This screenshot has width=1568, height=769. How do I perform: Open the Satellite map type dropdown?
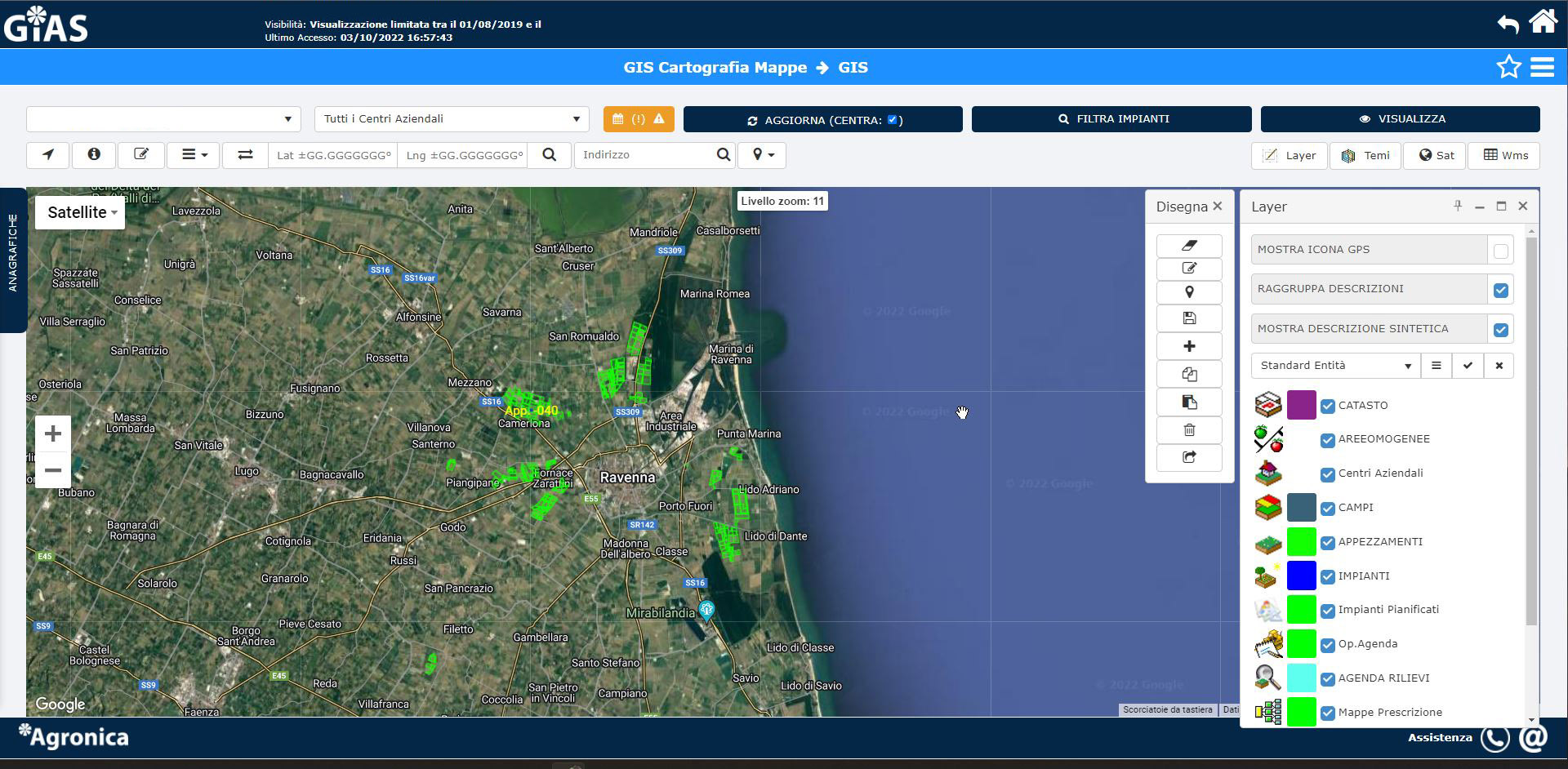click(x=80, y=212)
